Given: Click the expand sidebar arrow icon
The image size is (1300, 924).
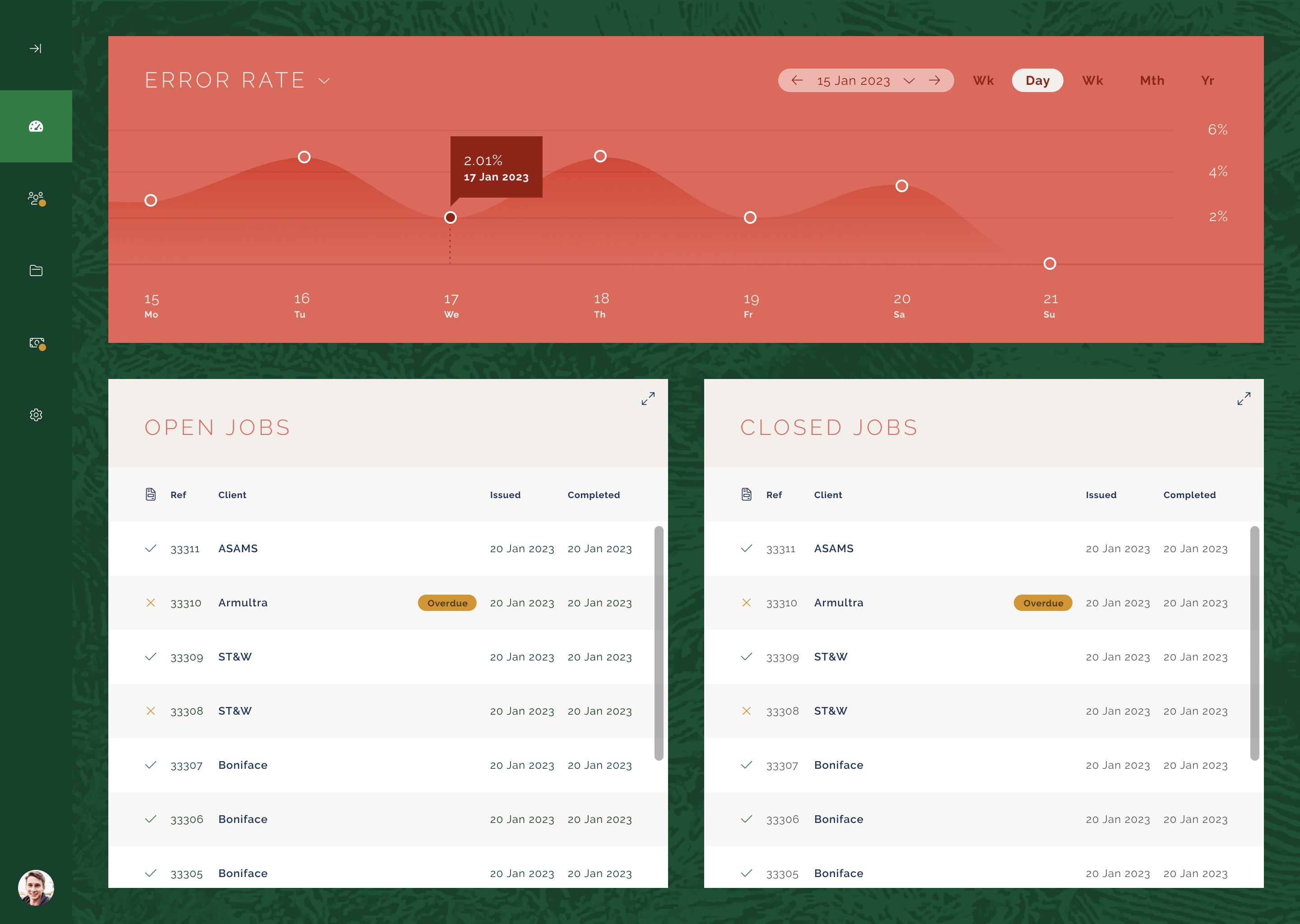Looking at the screenshot, I should click(35, 48).
